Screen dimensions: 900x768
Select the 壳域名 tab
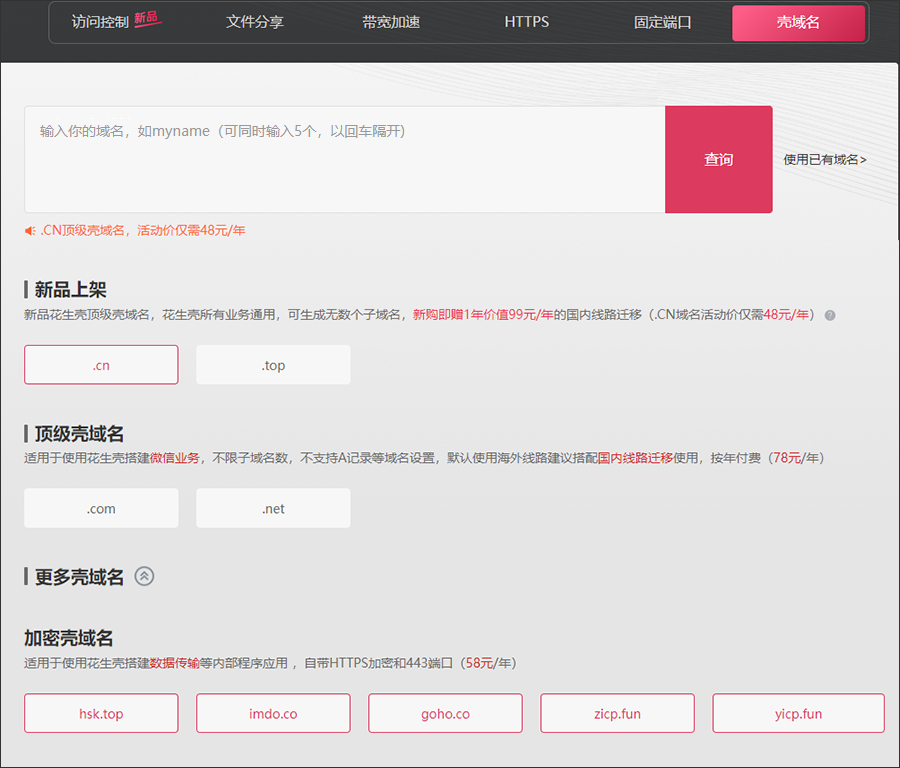(798, 23)
